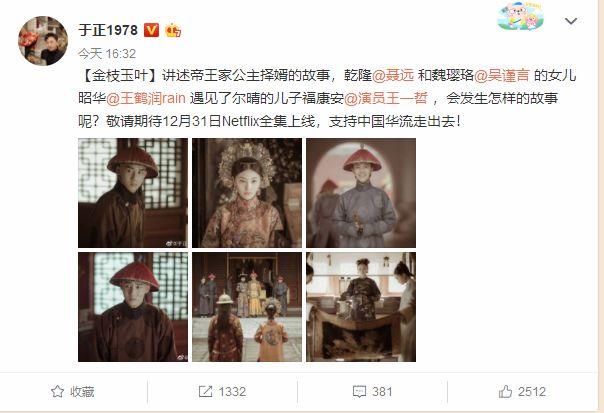Open the @聂远 mention link
The width and height of the screenshot is (604, 413).
[393, 75]
